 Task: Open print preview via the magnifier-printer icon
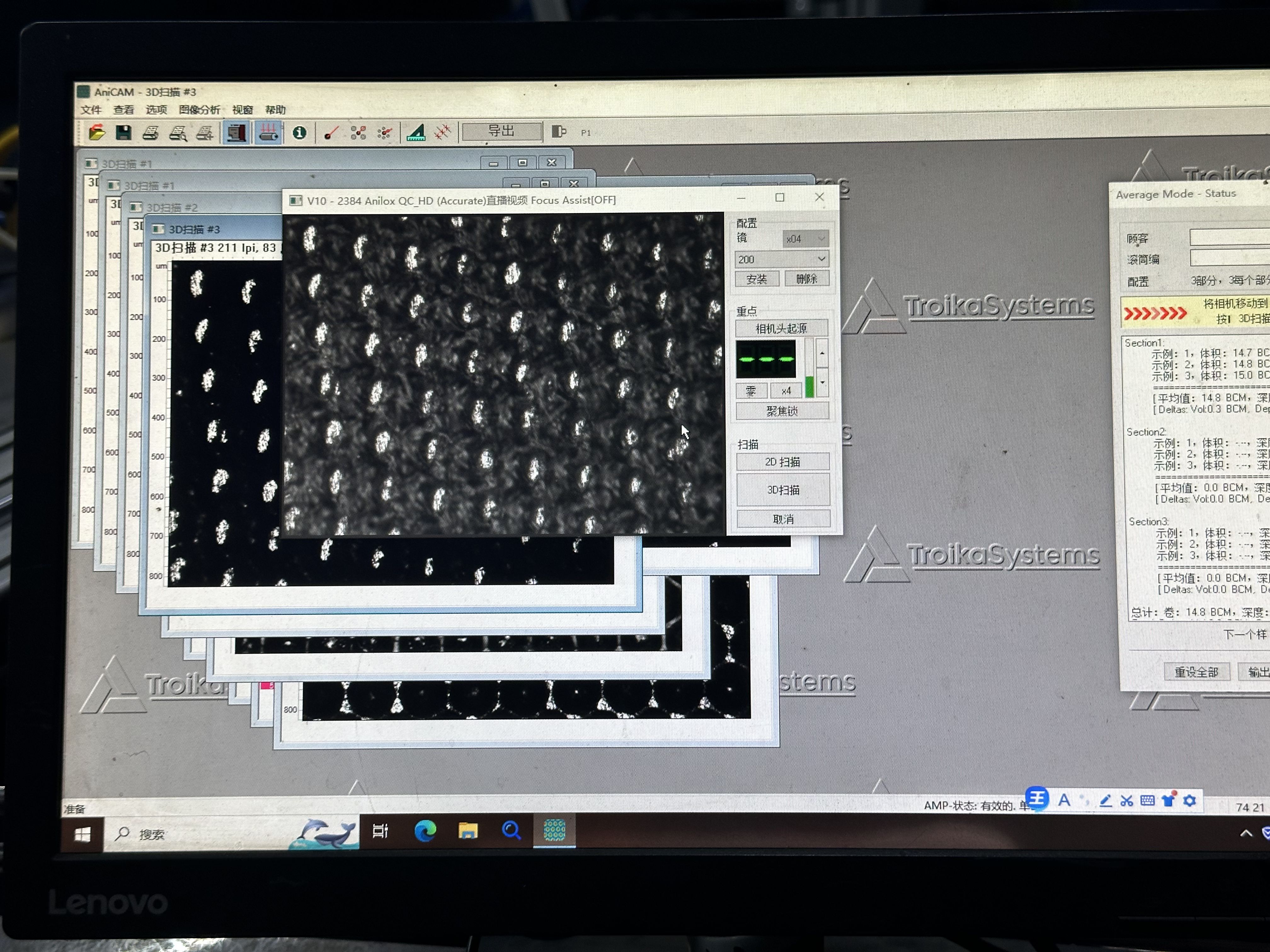pyautogui.click(x=179, y=132)
